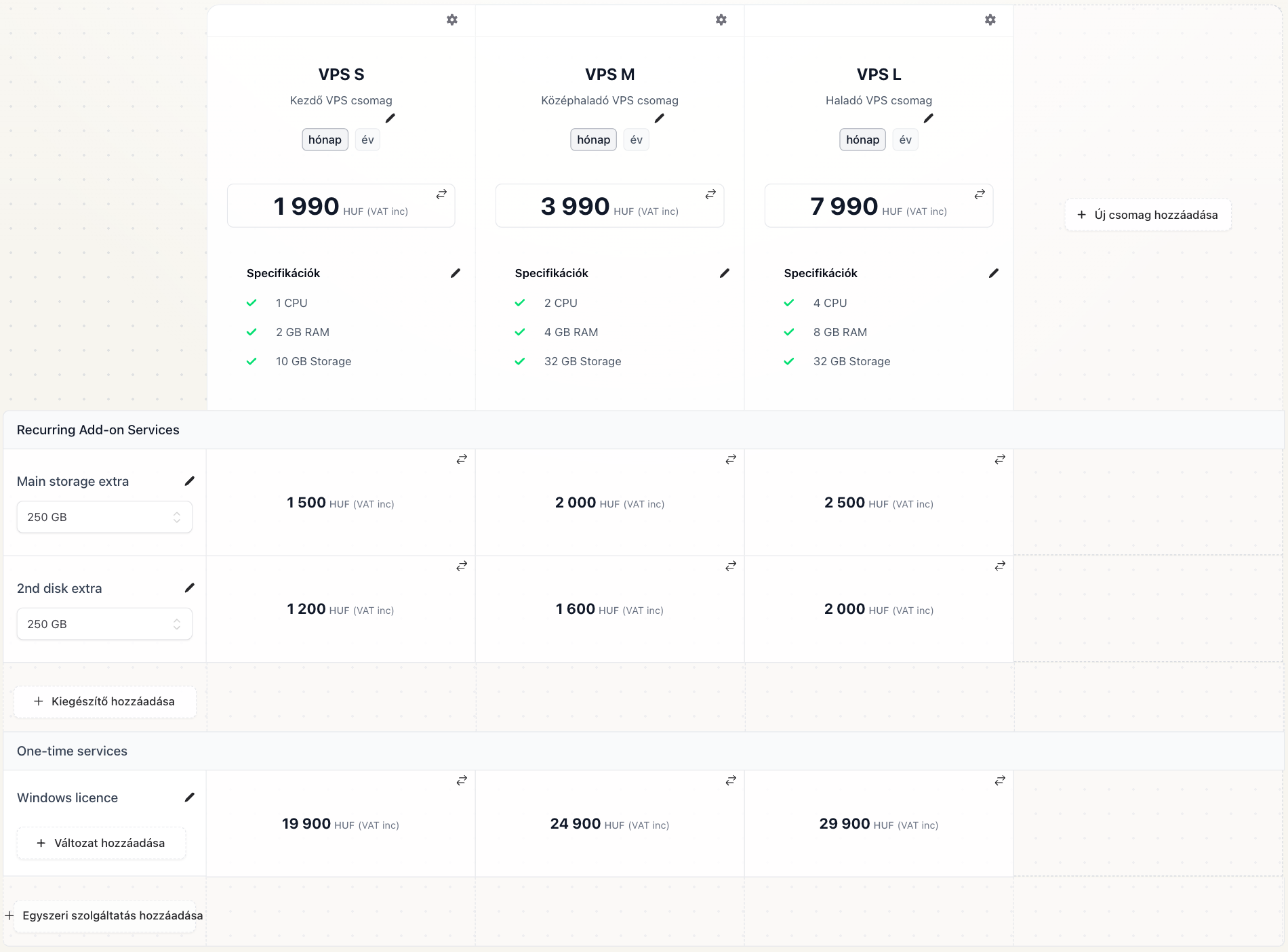Open 2nd disk extra 250 GB dropdown

104,624
